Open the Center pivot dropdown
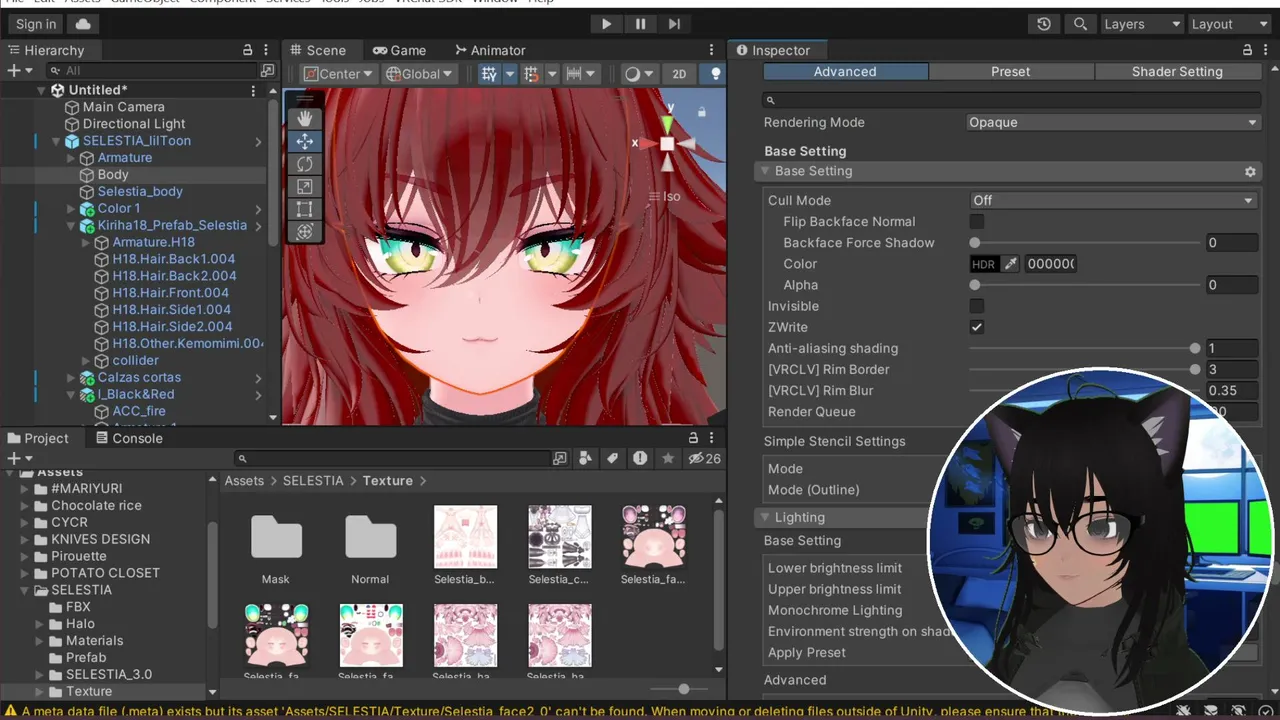 [338, 74]
